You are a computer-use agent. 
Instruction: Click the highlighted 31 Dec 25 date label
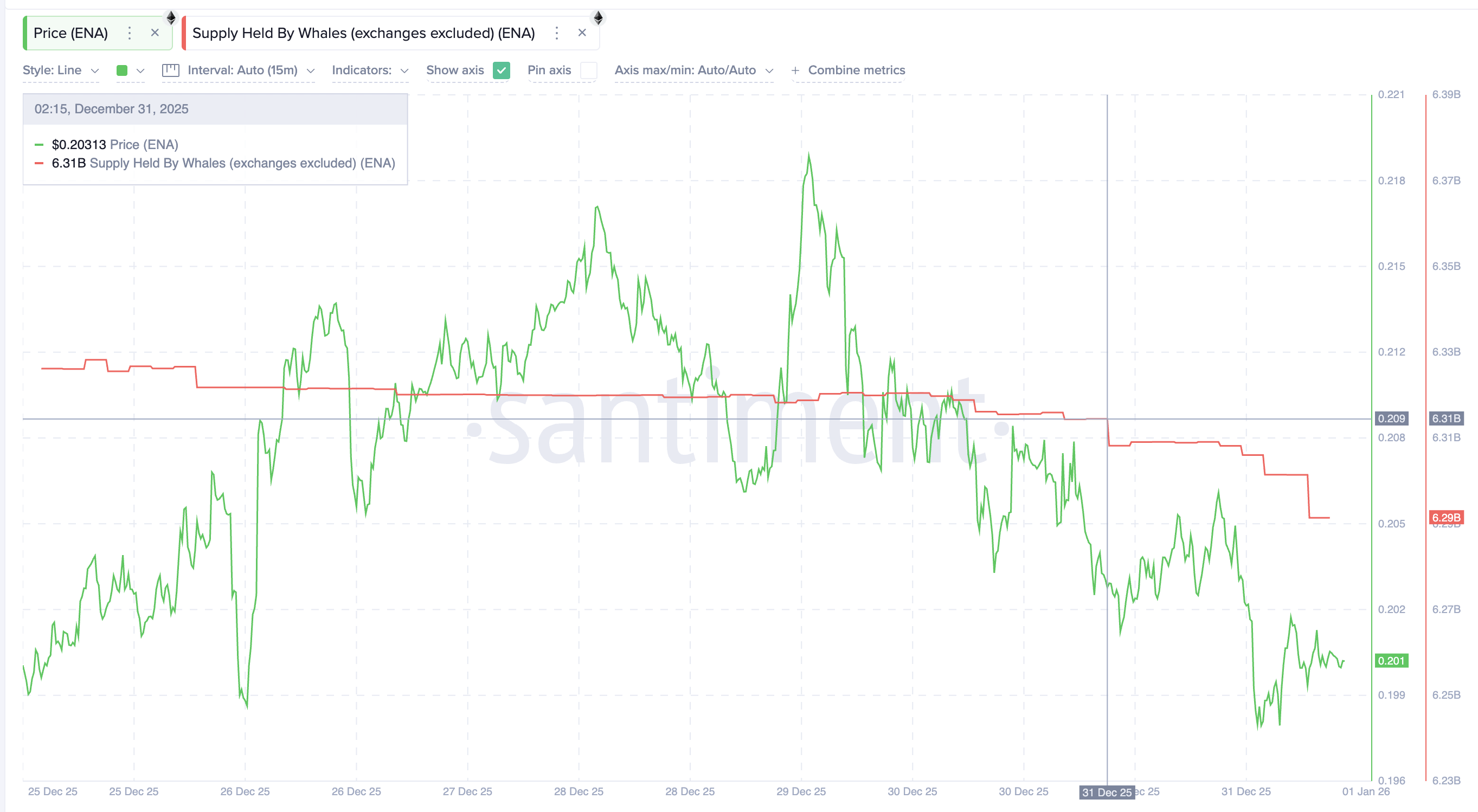1108,791
